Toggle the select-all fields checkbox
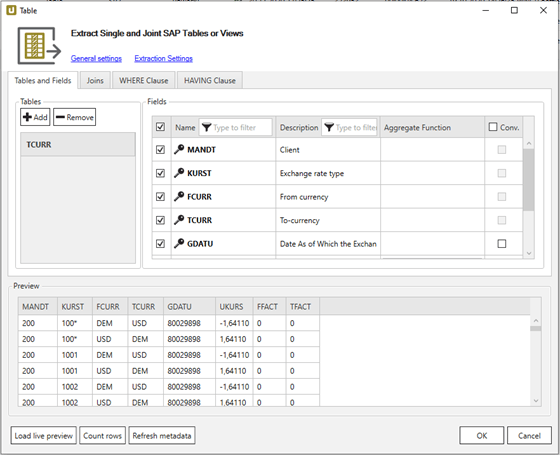 coord(160,127)
